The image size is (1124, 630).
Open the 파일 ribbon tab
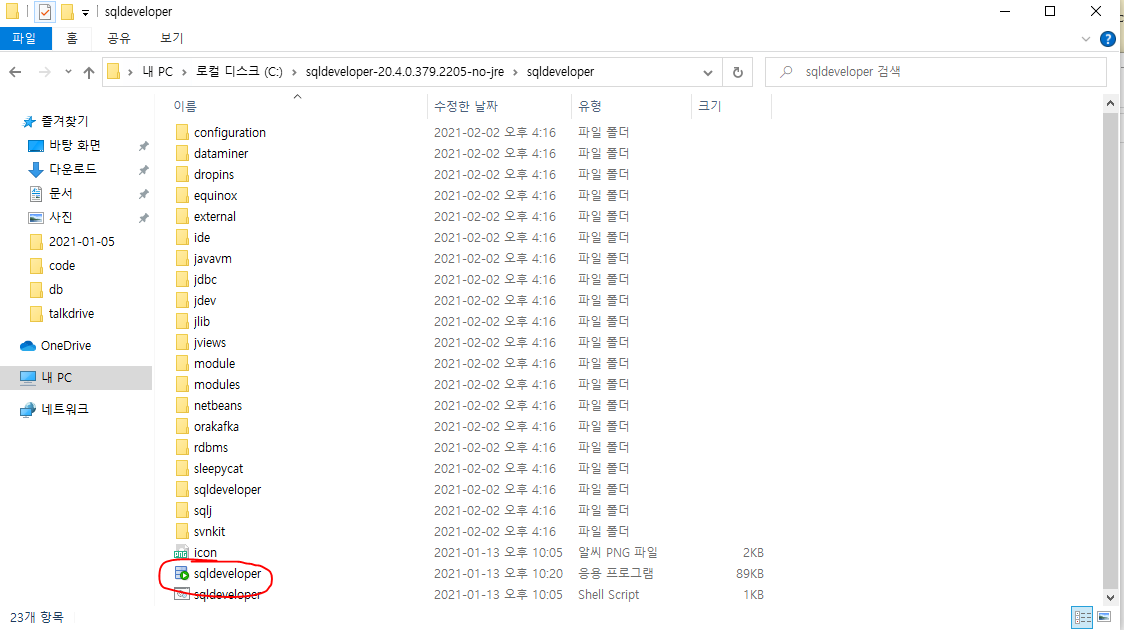coord(24,38)
